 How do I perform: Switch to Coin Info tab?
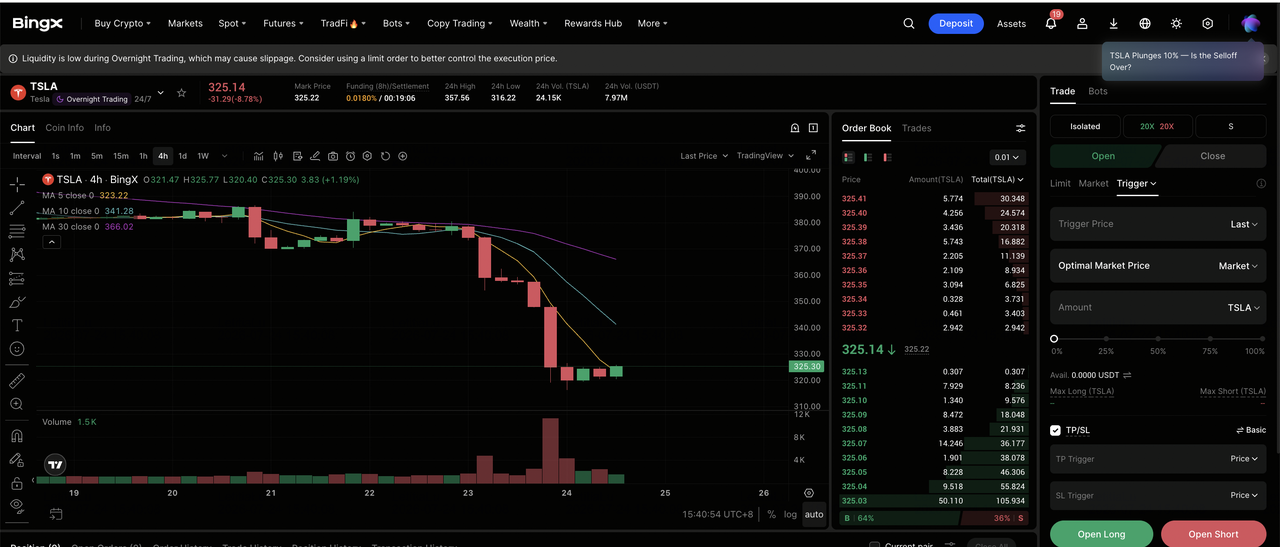coord(65,128)
